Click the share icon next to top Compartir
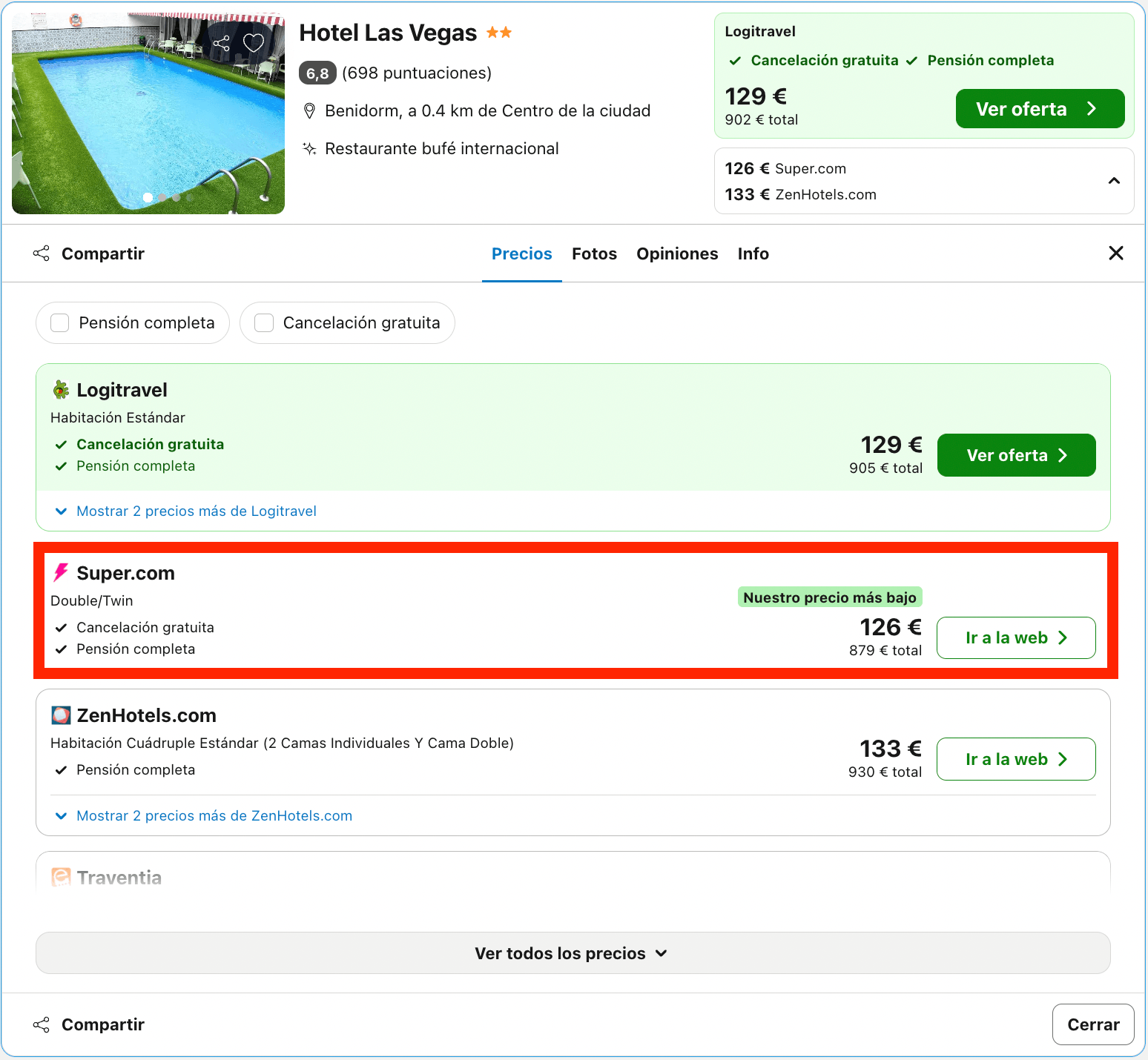 tap(42, 254)
